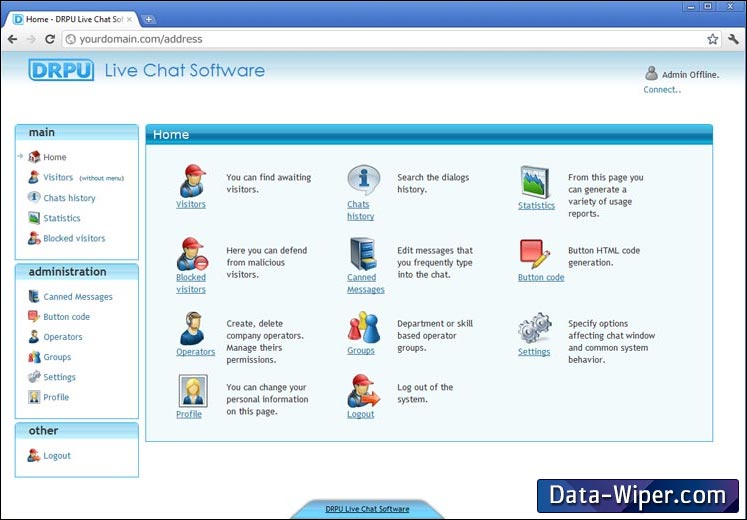This screenshot has height=520, width=747.
Task: Open a new browser tab
Action: click(x=149, y=20)
